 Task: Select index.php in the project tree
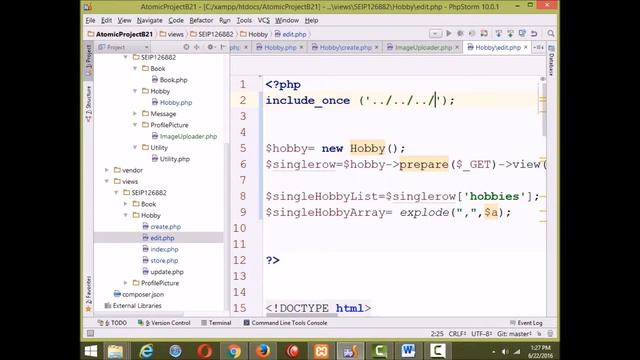click(x=160, y=249)
